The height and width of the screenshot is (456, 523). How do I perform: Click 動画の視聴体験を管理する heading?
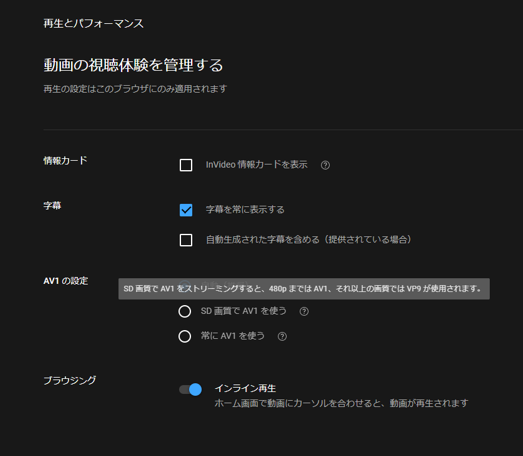(133, 65)
